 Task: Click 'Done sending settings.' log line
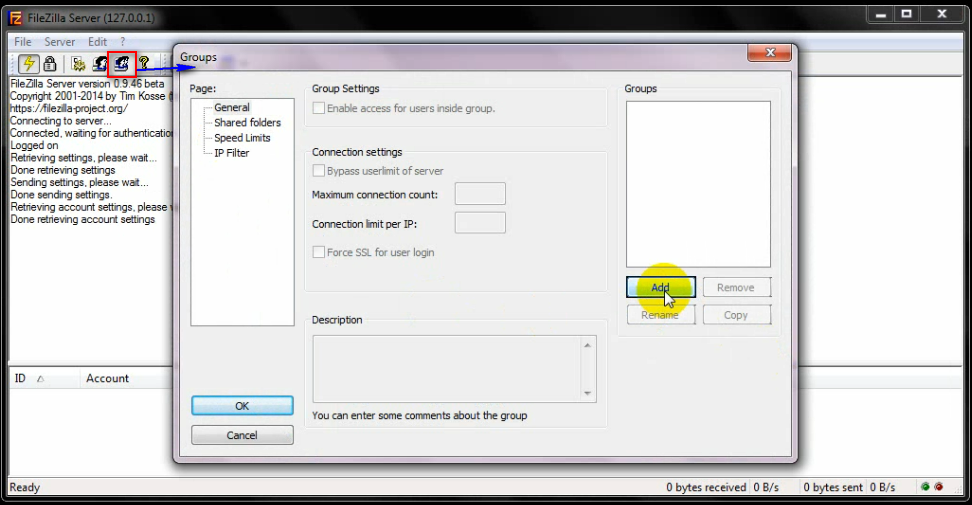(61, 195)
